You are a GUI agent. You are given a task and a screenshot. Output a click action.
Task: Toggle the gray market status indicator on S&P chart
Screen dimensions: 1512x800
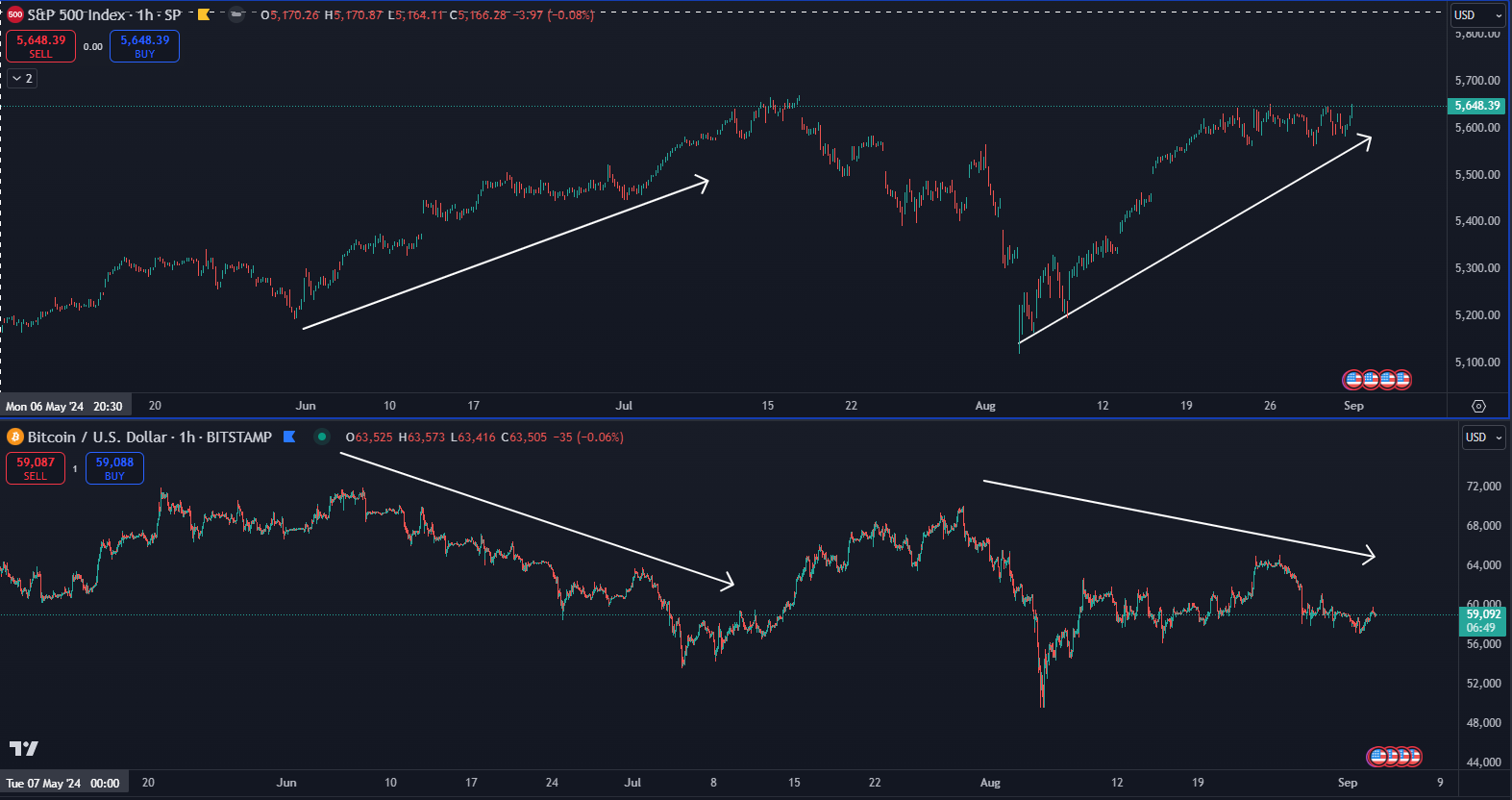[x=236, y=14]
